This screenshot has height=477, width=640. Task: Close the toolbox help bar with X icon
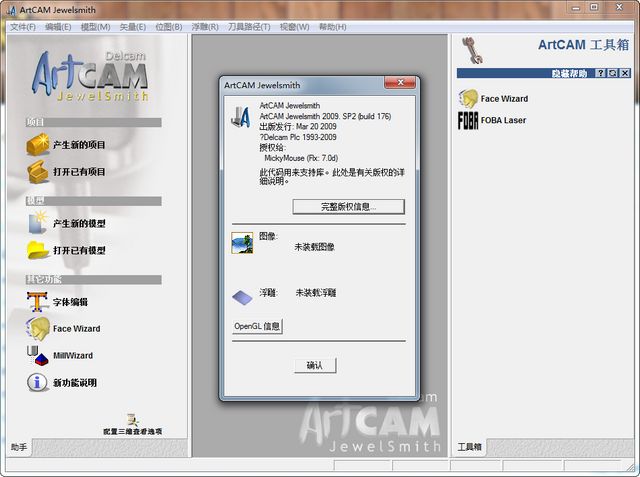click(x=625, y=73)
